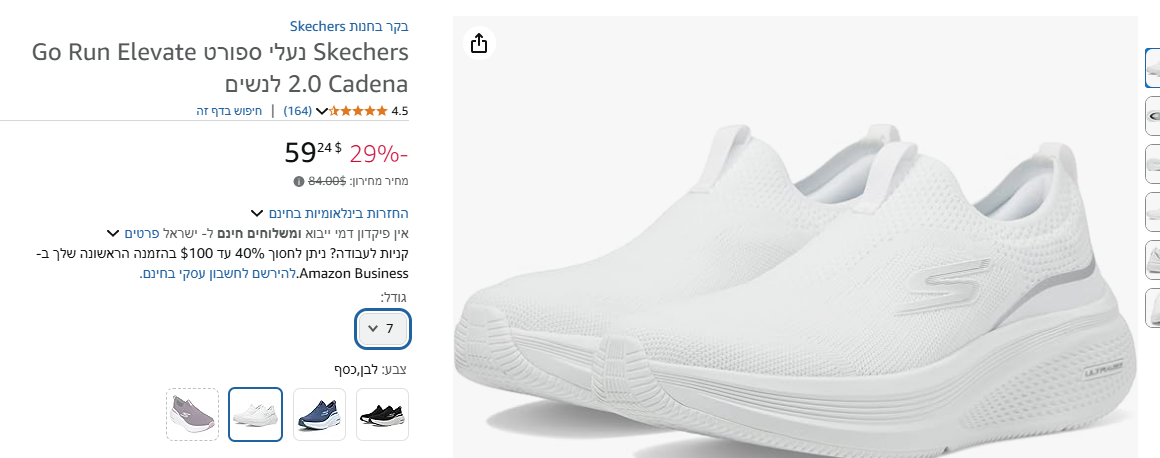The image size is (1160, 458).
Task: Click the share icon on product image
Action: [x=479, y=43]
